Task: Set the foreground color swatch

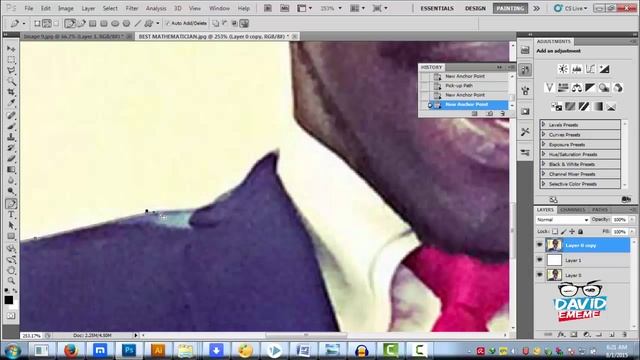Action: click(9, 300)
